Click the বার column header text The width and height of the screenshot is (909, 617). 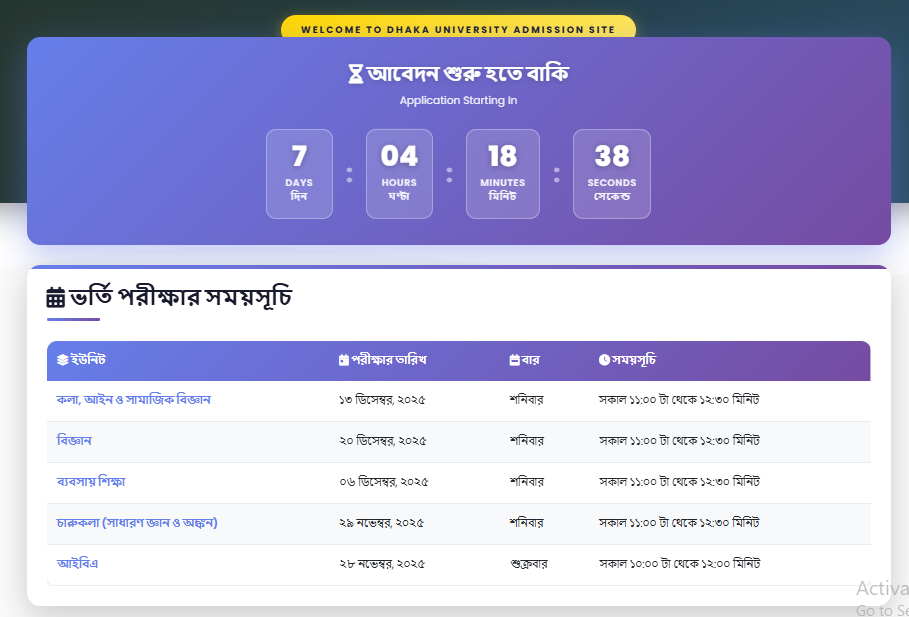[530, 360]
